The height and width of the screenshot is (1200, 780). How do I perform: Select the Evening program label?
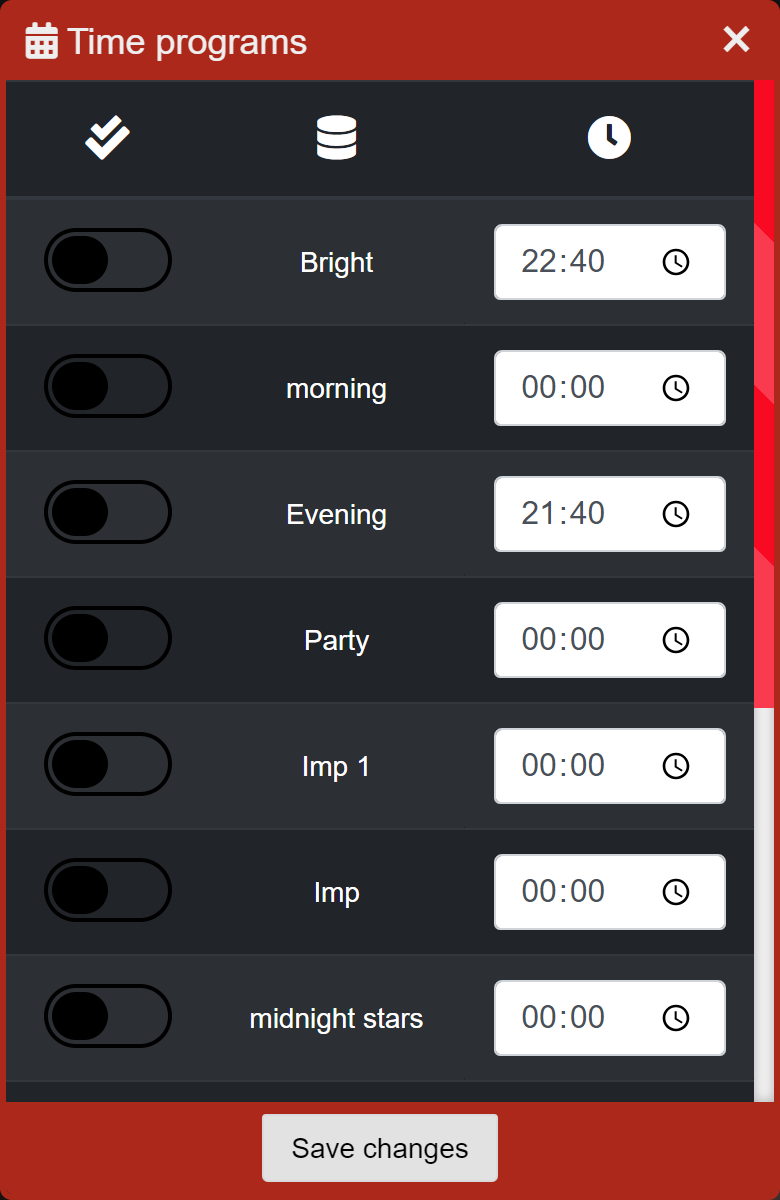336,514
